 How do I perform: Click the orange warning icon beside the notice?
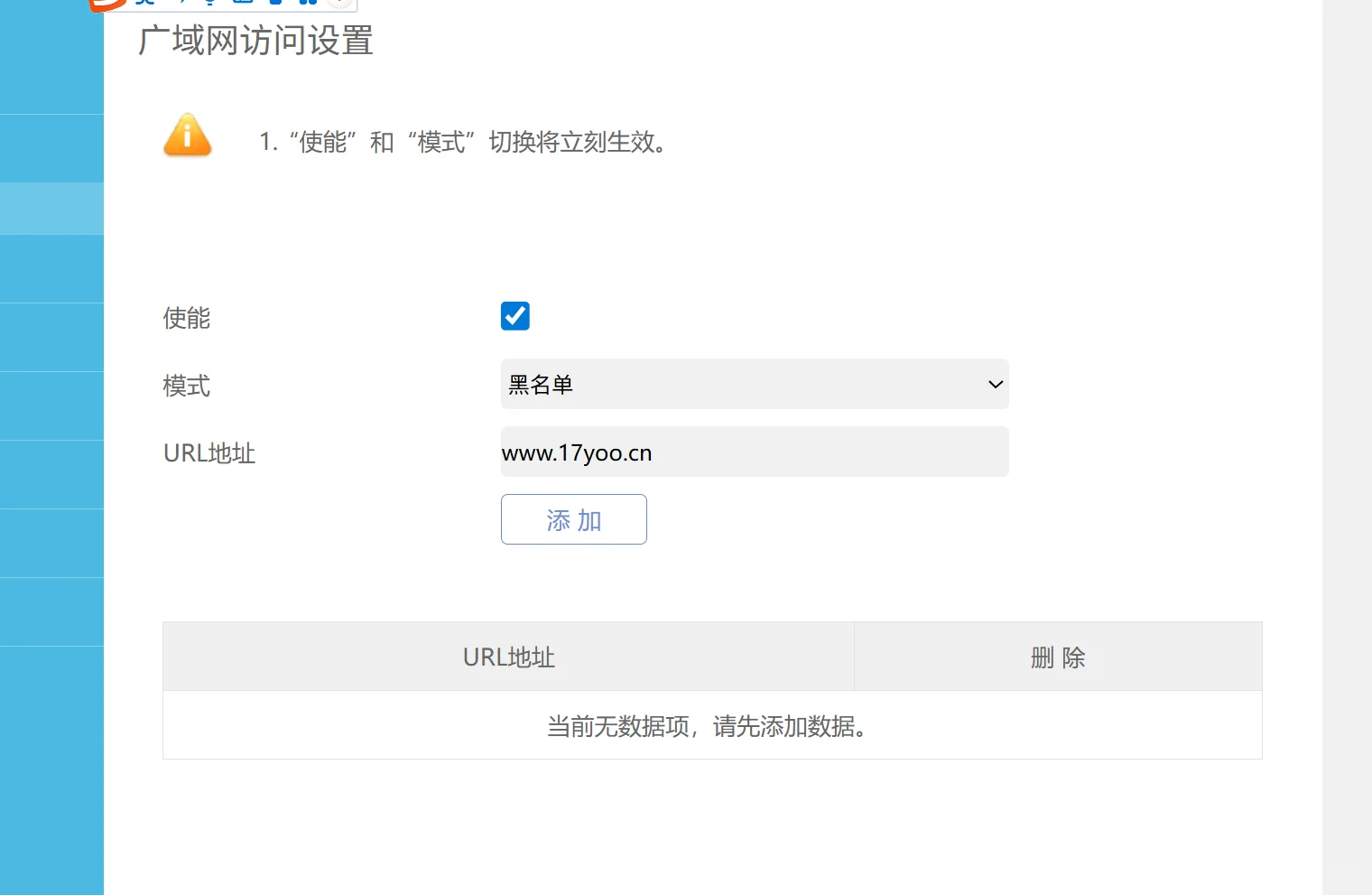[x=188, y=135]
